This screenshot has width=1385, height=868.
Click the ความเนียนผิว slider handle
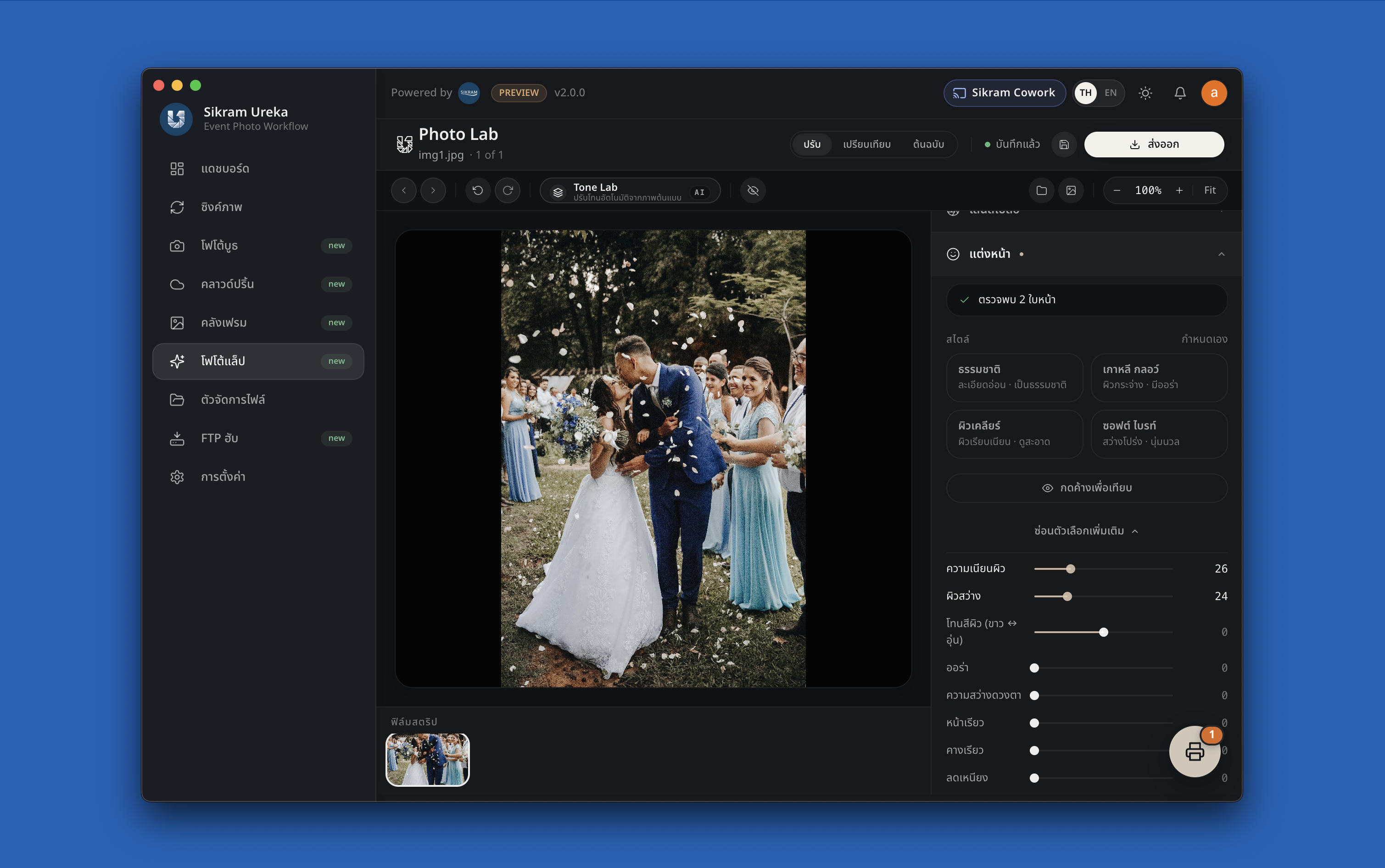click(x=1070, y=569)
